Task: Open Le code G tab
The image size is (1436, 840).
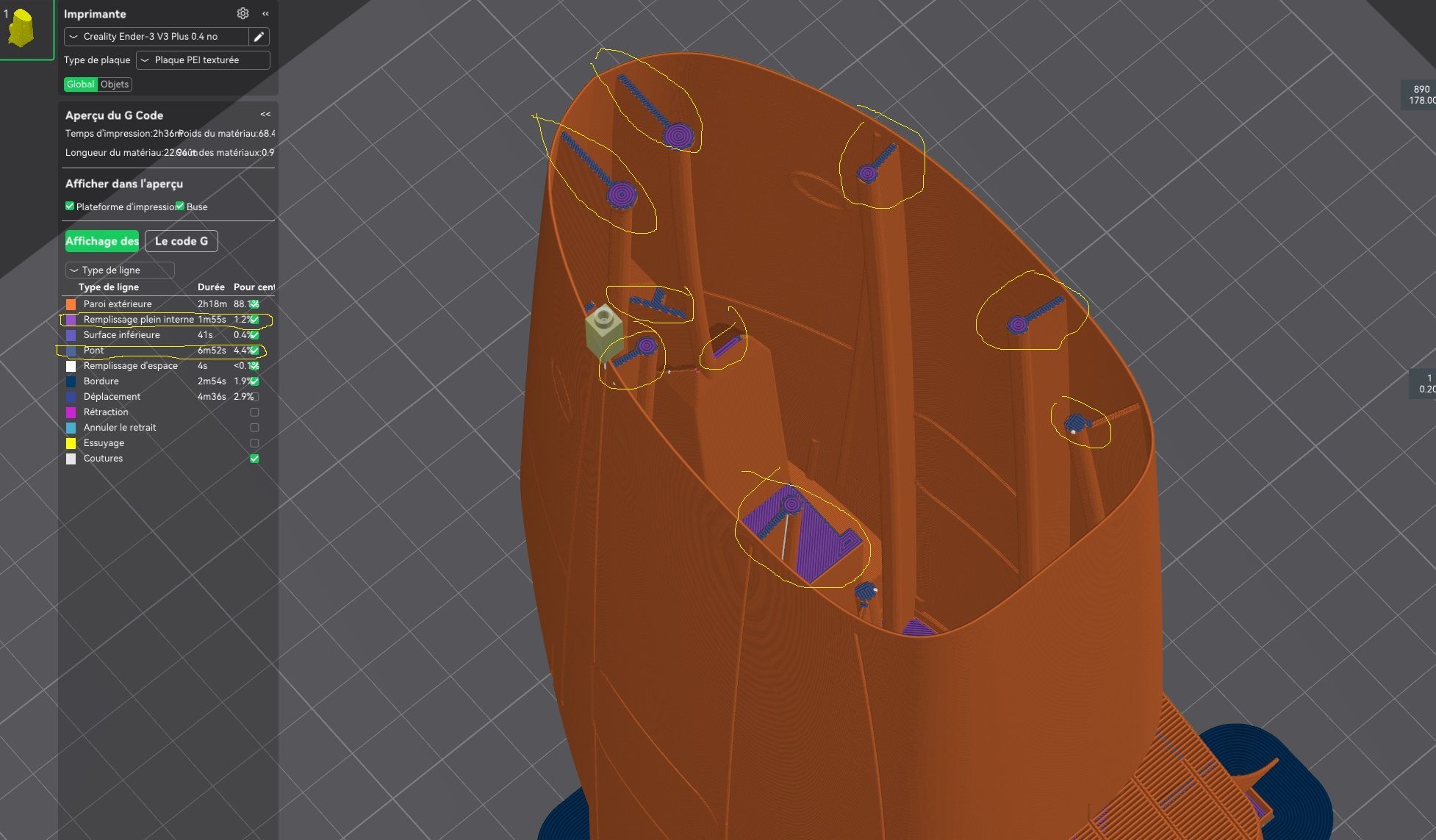Action: (182, 241)
